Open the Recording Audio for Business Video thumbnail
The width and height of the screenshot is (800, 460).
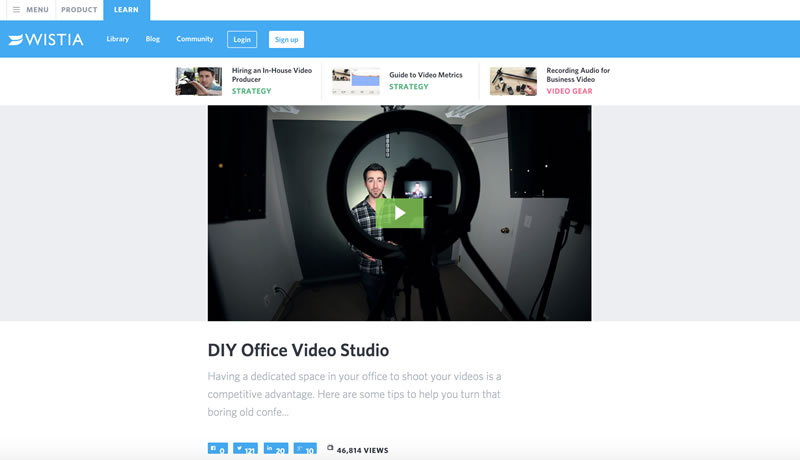tap(513, 81)
